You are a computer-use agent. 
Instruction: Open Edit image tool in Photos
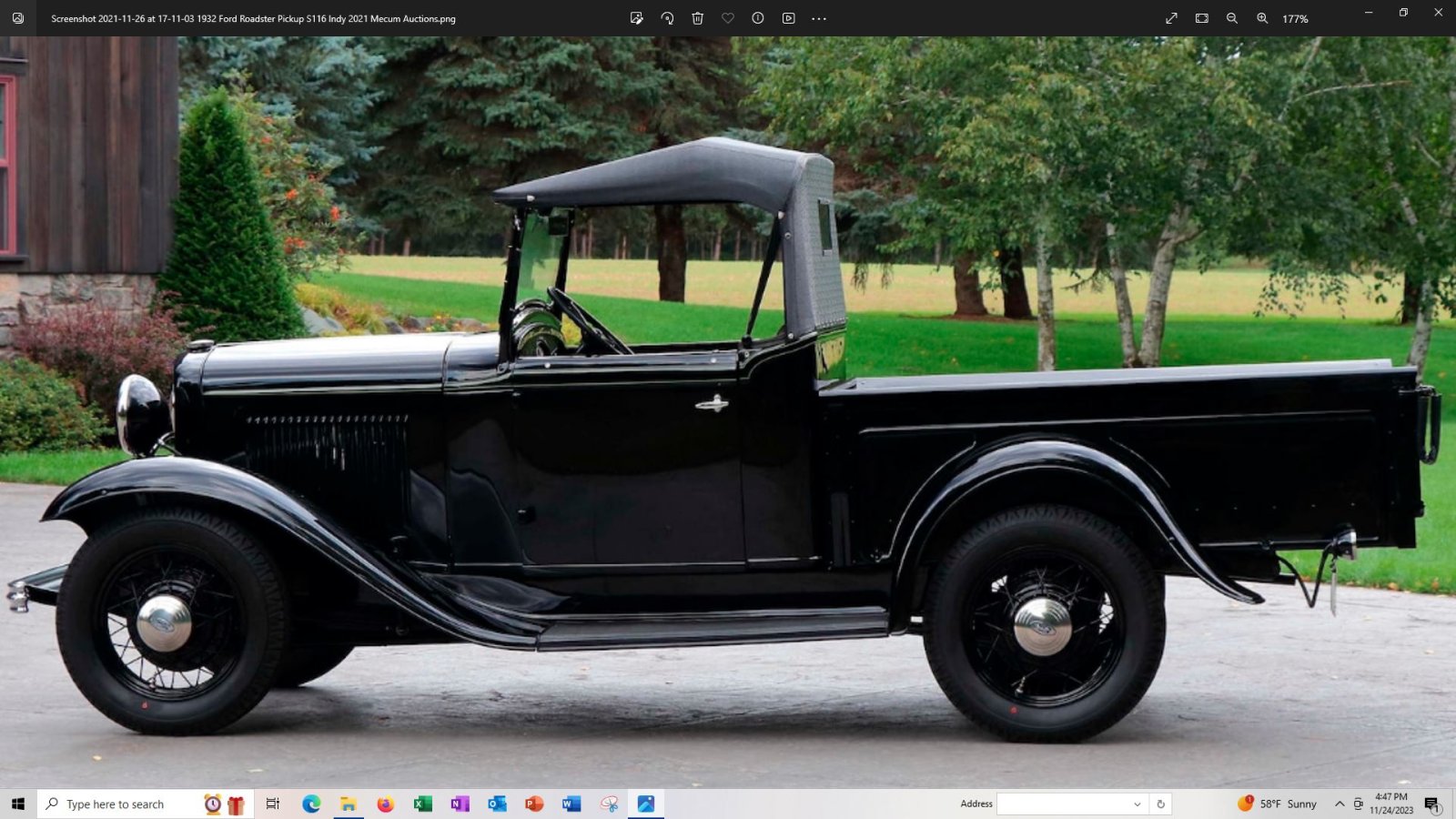click(636, 18)
